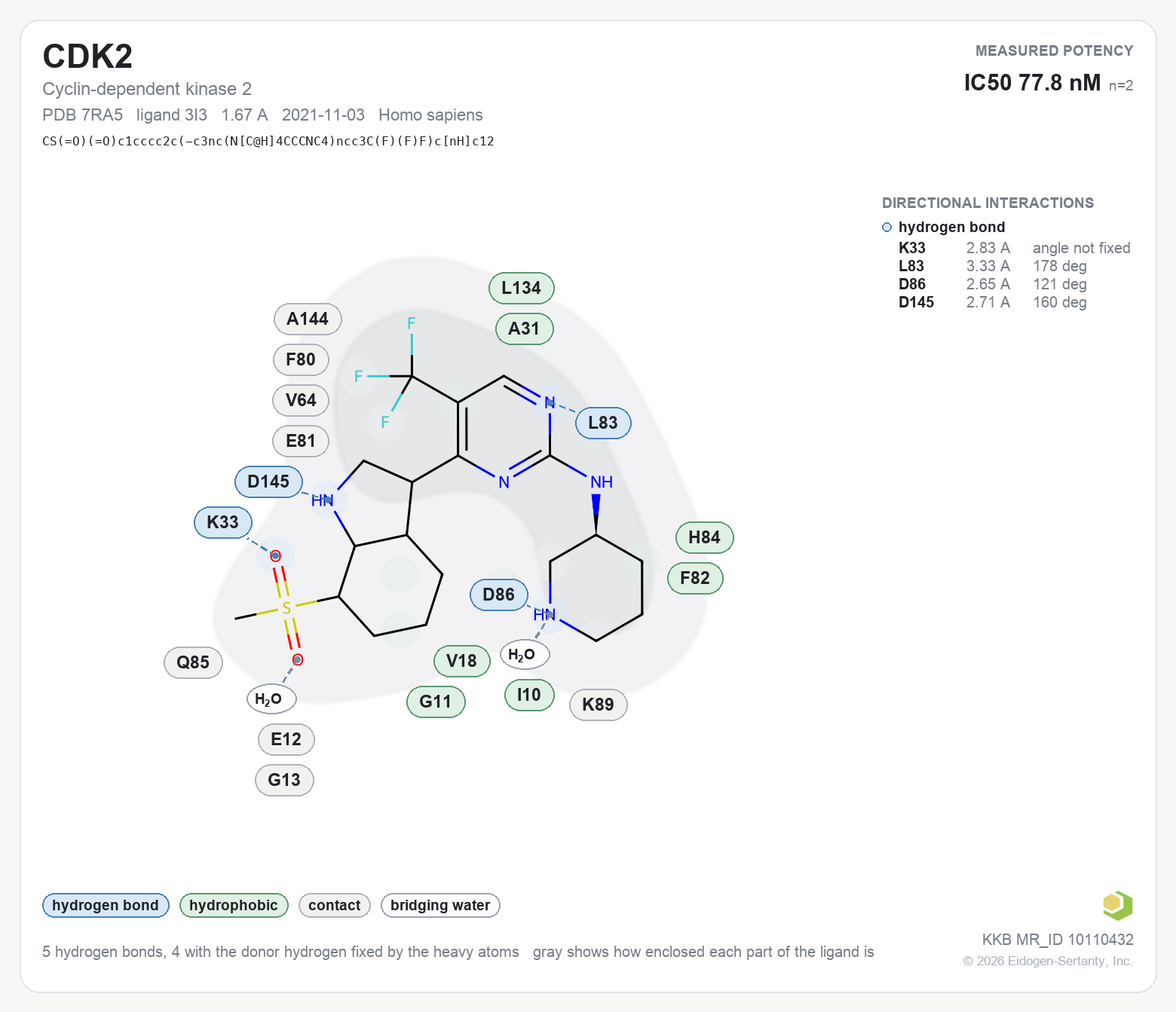The image size is (1176, 1012).
Task: Click the G13 residue label
Action: coord(284,780)
